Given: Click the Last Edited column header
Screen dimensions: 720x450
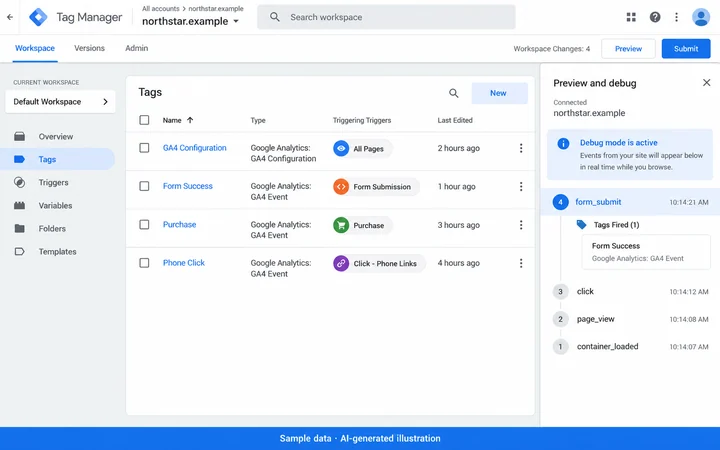Looking at the screenshot, I should pos(455,120).
